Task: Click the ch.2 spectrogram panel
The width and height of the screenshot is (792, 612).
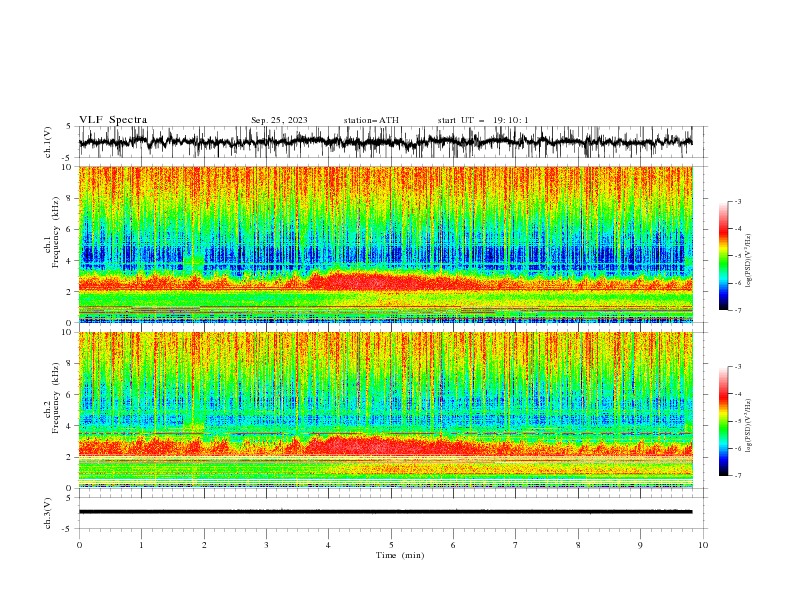Action: (385, 410)
